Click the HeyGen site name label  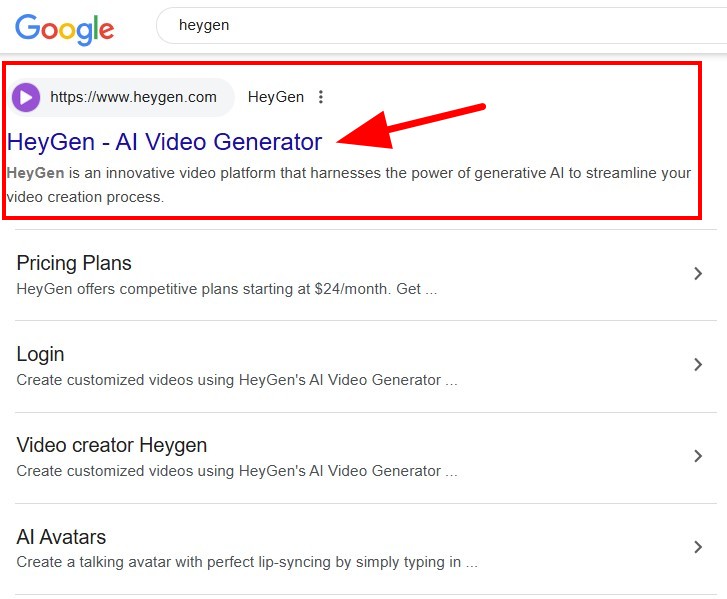click(276, 97)
